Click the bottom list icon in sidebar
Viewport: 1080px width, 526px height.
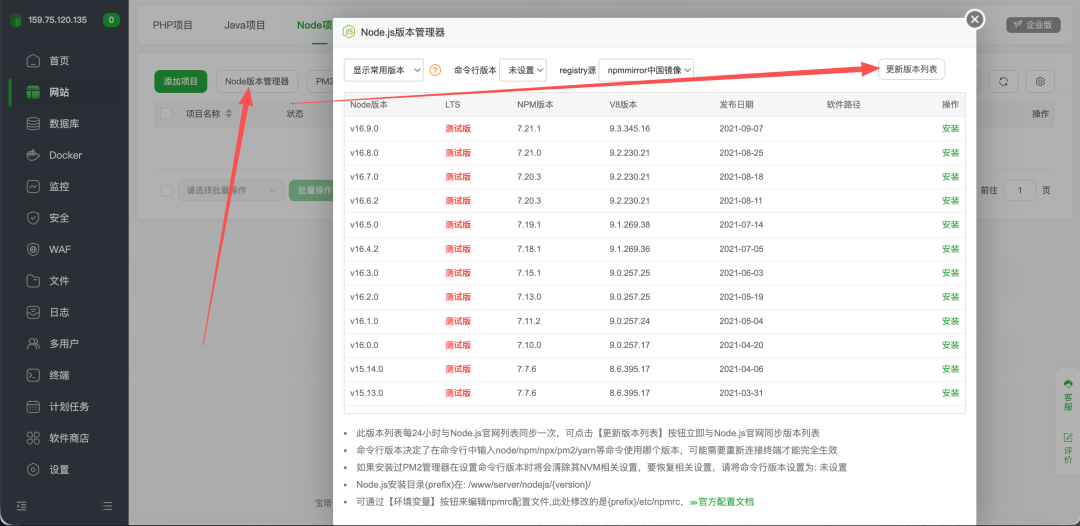point(107,505)
